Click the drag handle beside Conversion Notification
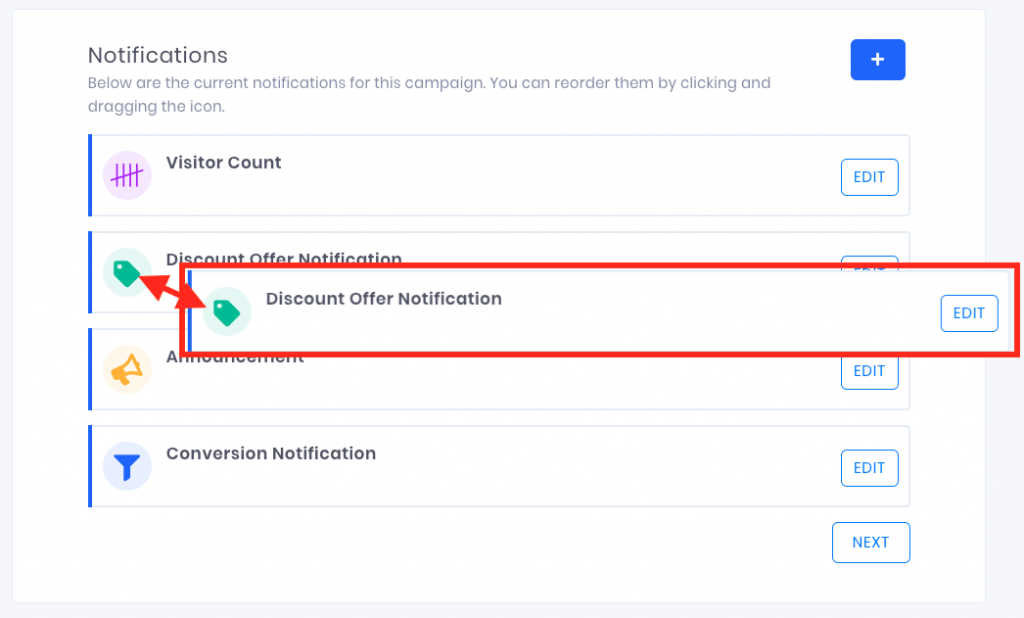The width and height of the screenshot is (1024, 618). pos(91,466)
